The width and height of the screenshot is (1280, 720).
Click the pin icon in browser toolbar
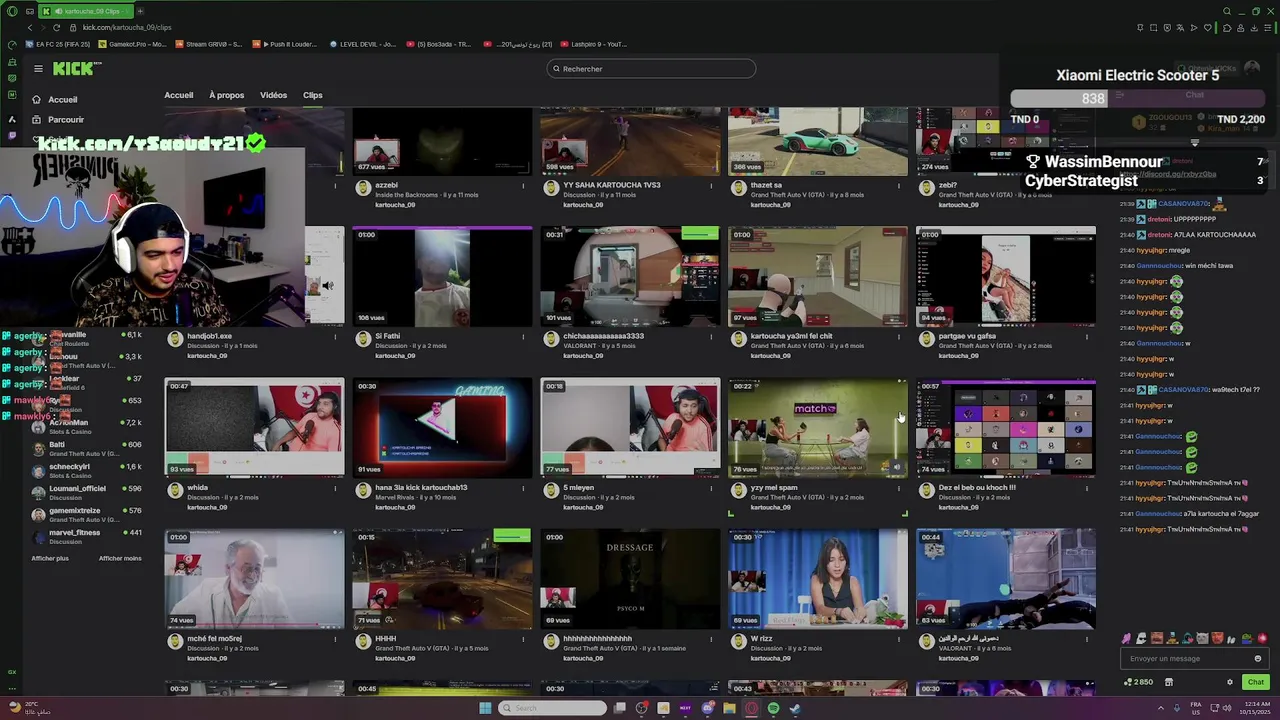[1141, 28]
